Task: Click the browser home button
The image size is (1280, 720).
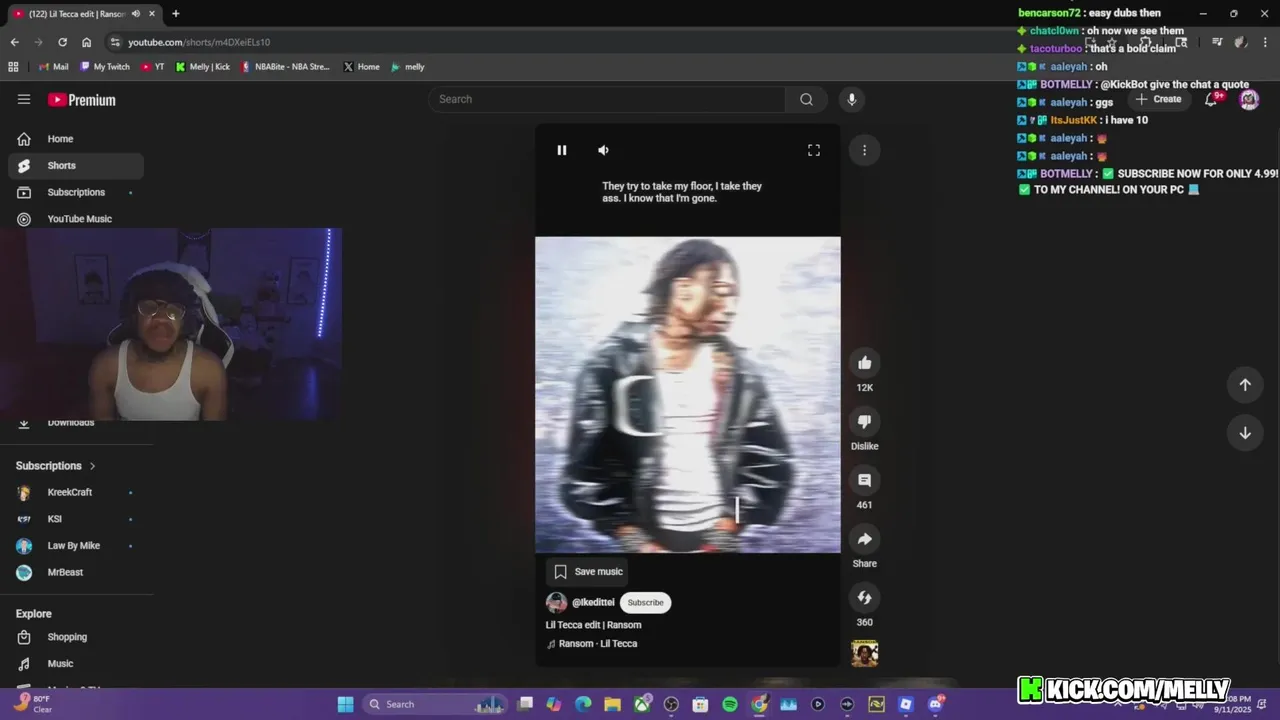Action: pos(87,42)
